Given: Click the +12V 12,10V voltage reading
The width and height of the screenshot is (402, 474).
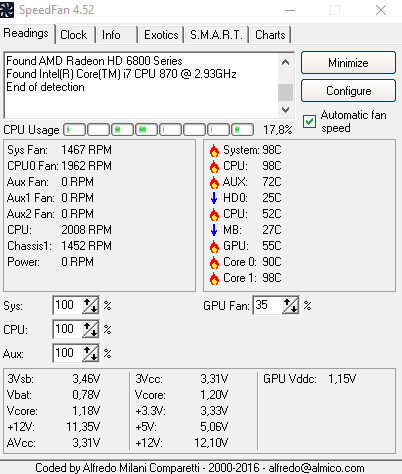Looking at the screenshot, I should click(181, 443).
